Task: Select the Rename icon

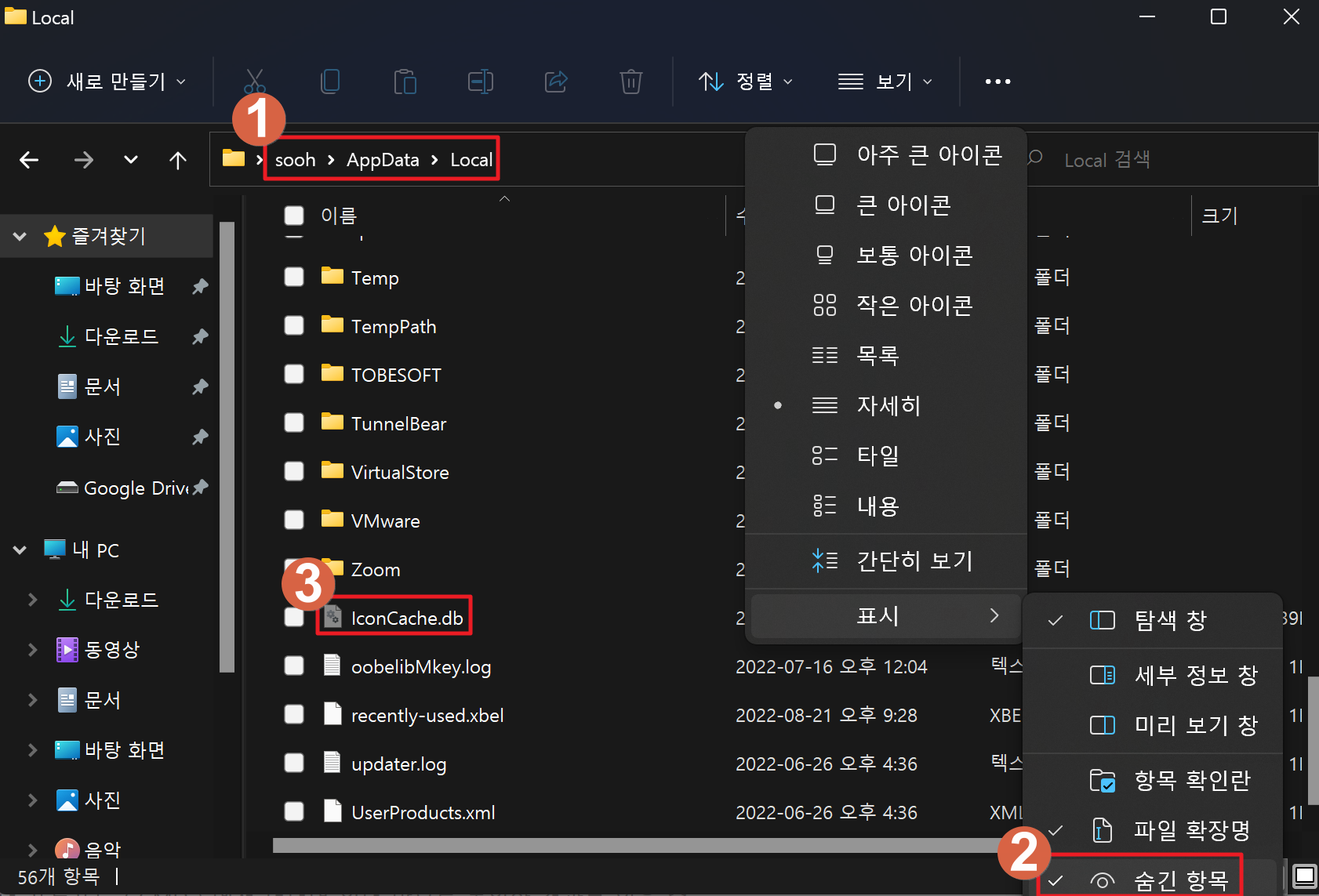Action: coord(480,81)
